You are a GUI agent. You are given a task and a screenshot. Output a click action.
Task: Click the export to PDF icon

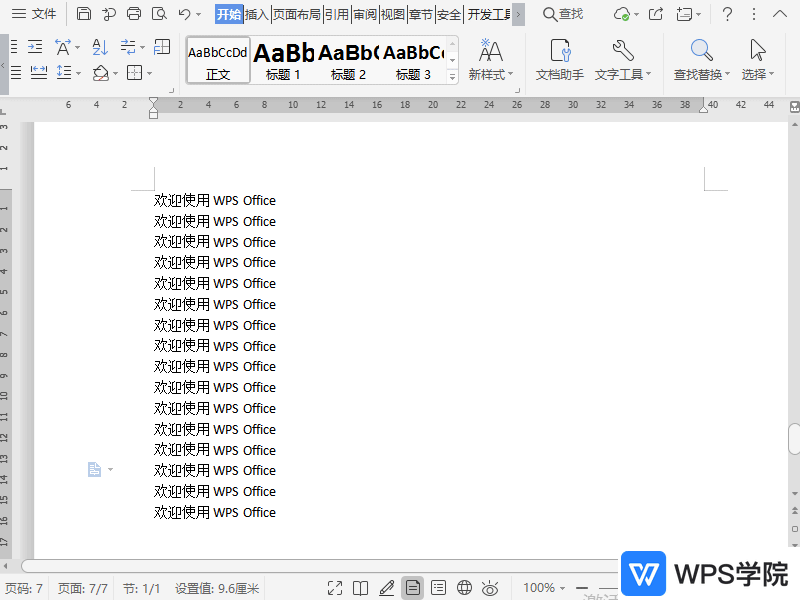[109, 14]
